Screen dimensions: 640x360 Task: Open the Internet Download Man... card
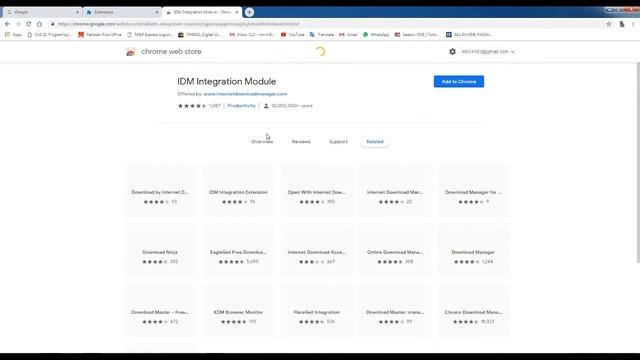(x=395, y=190)
